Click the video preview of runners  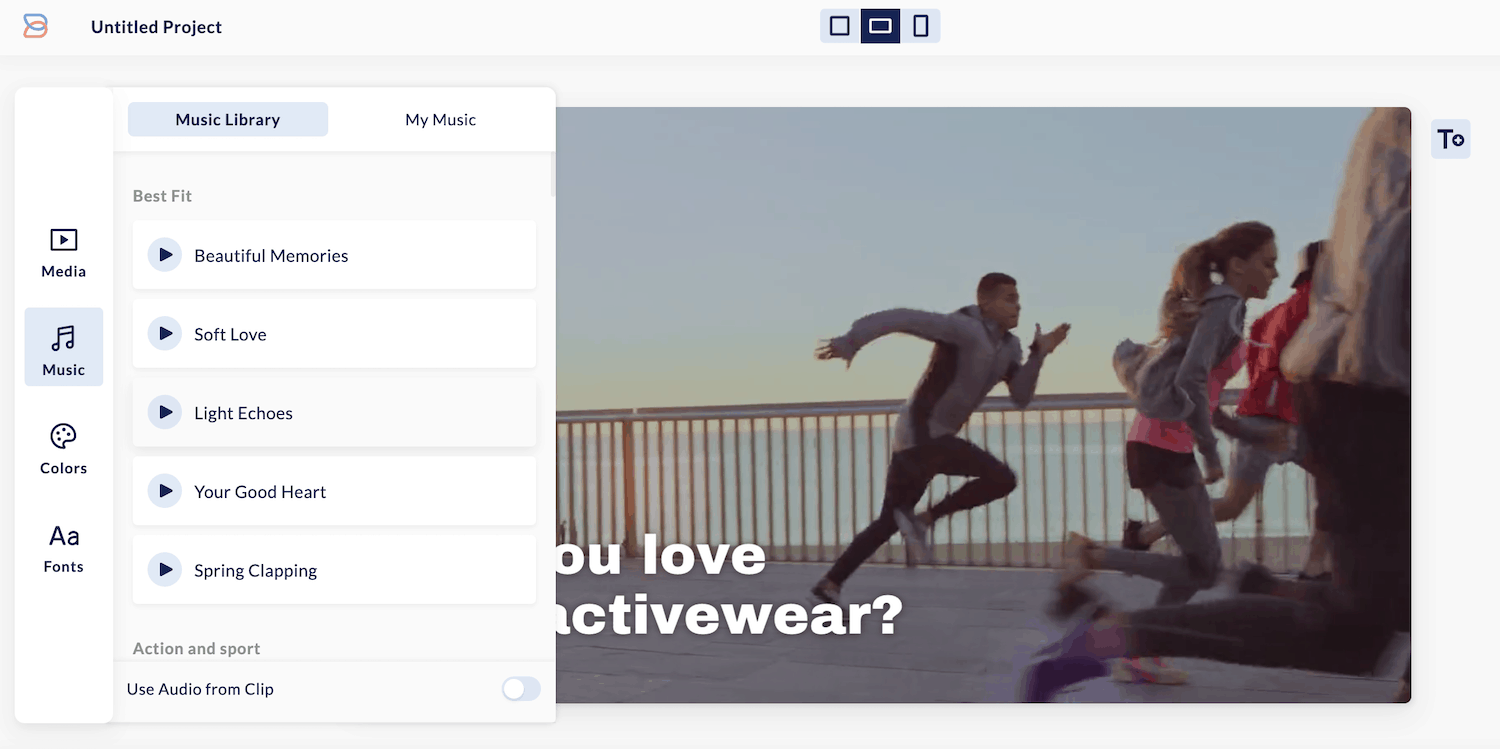[983, 404]
